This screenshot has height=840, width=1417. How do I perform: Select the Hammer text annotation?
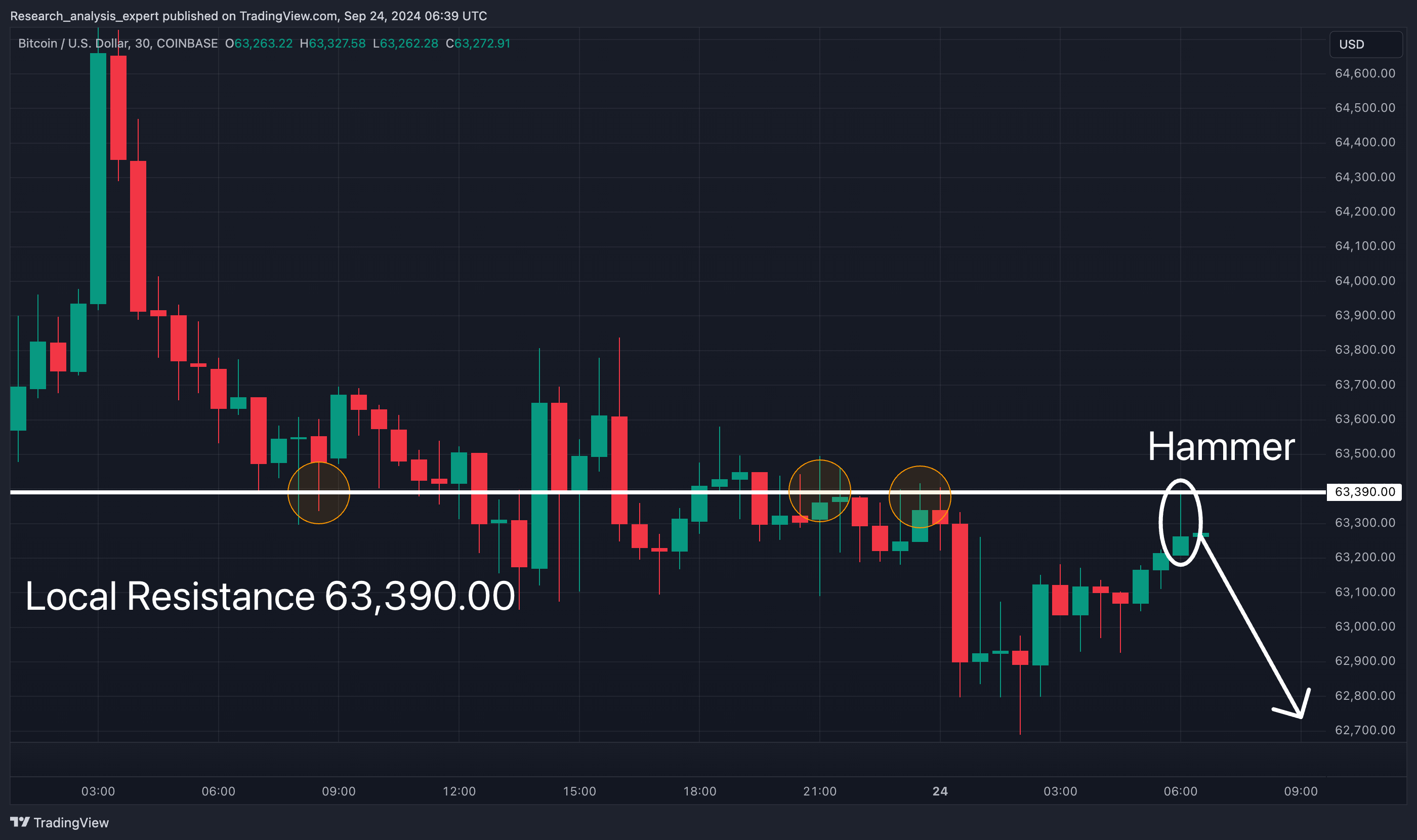pyautogui.click(x=1221, y=447)
